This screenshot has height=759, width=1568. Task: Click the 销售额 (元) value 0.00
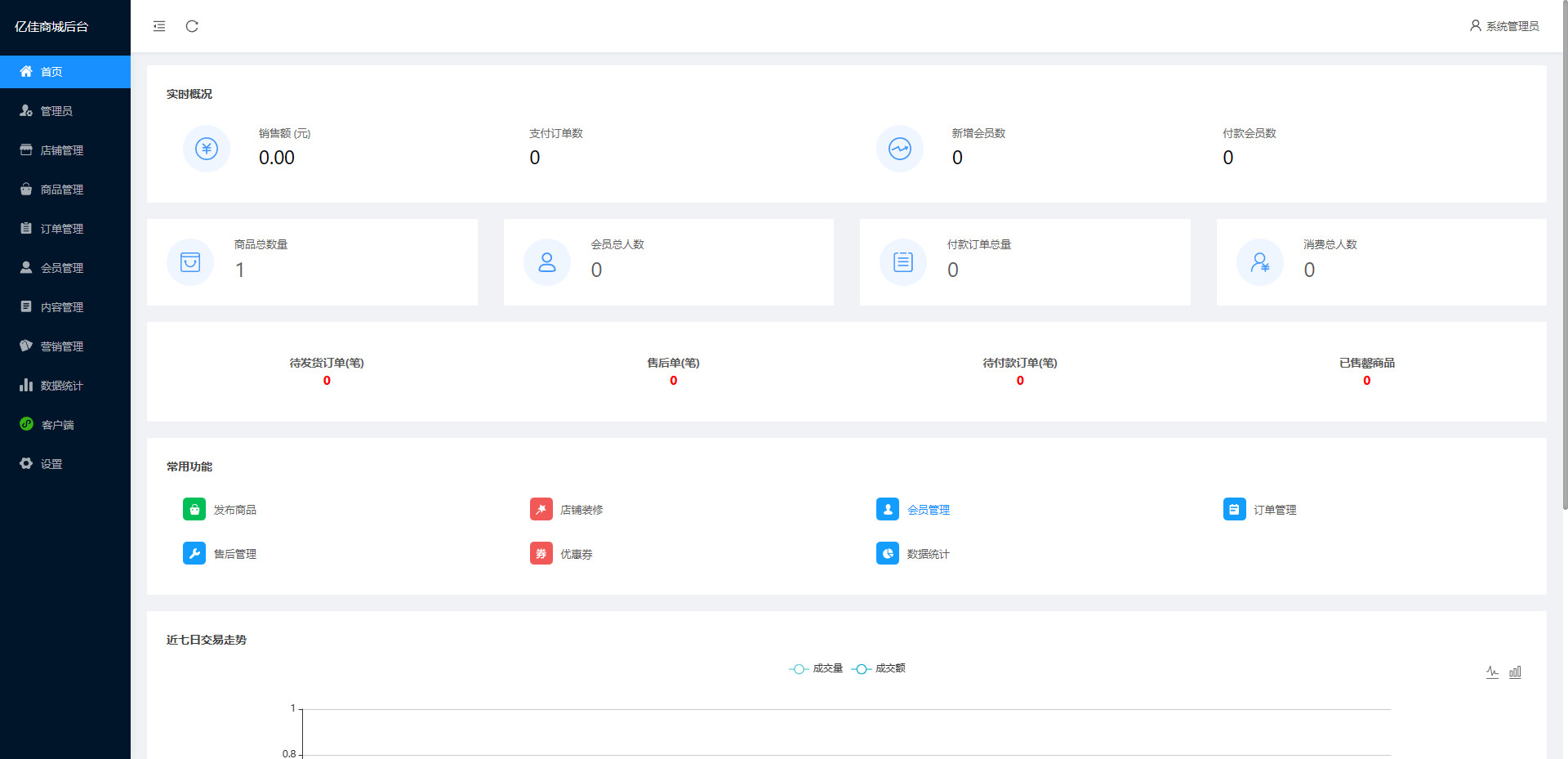coord(277,158)
